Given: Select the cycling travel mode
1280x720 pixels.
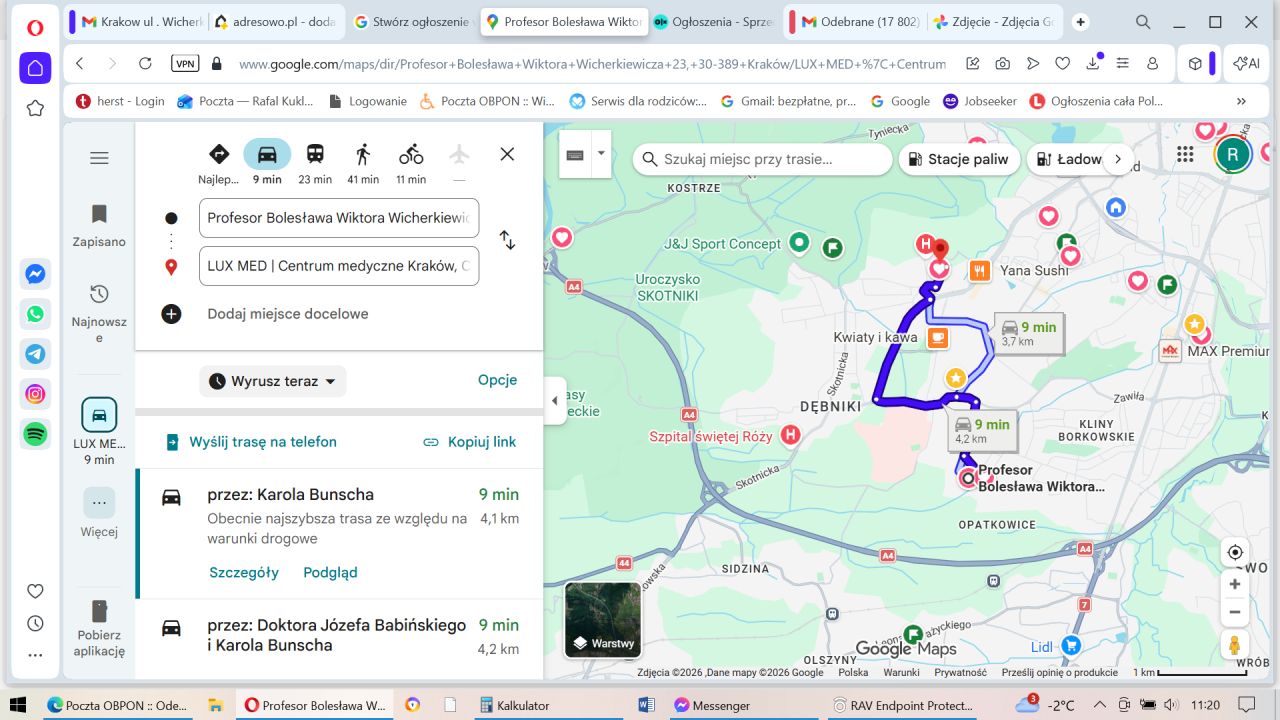Looking at the screenshot, I should point(411,155).
